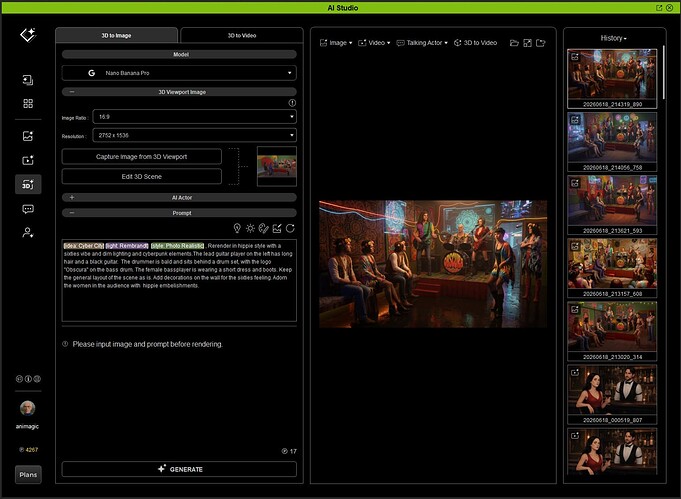The width and height of the screenshot is (681, 499).
Task: Click the captured 3D viewport thumbnail
Action: coord(277,166)
